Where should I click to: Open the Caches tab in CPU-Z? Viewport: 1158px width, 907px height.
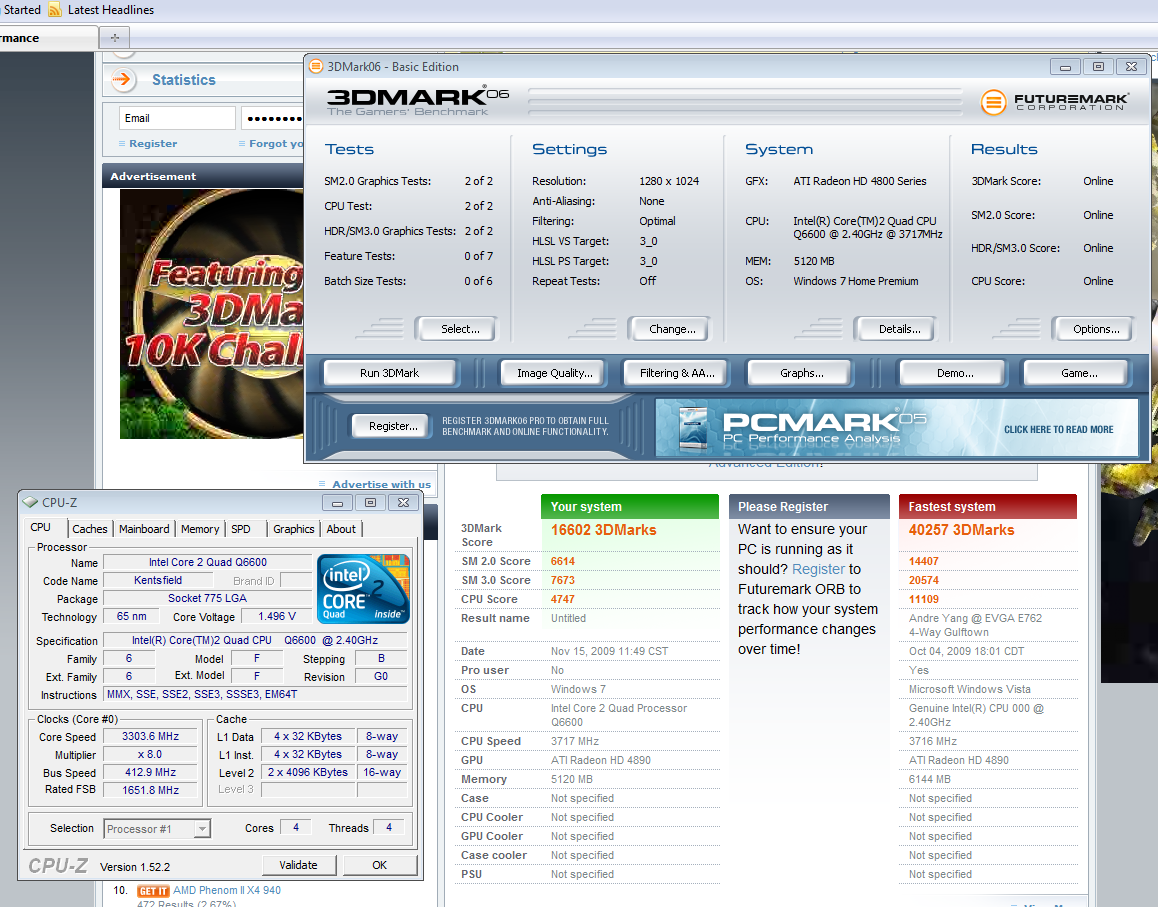[x=89, y=529]
